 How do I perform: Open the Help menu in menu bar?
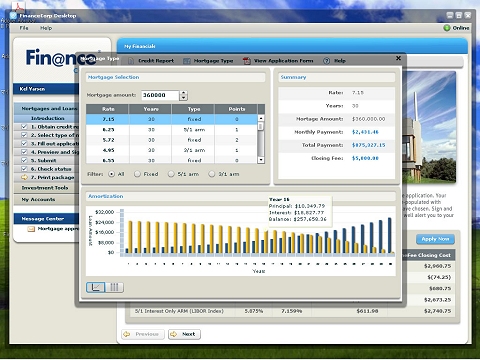click(46, 28)
